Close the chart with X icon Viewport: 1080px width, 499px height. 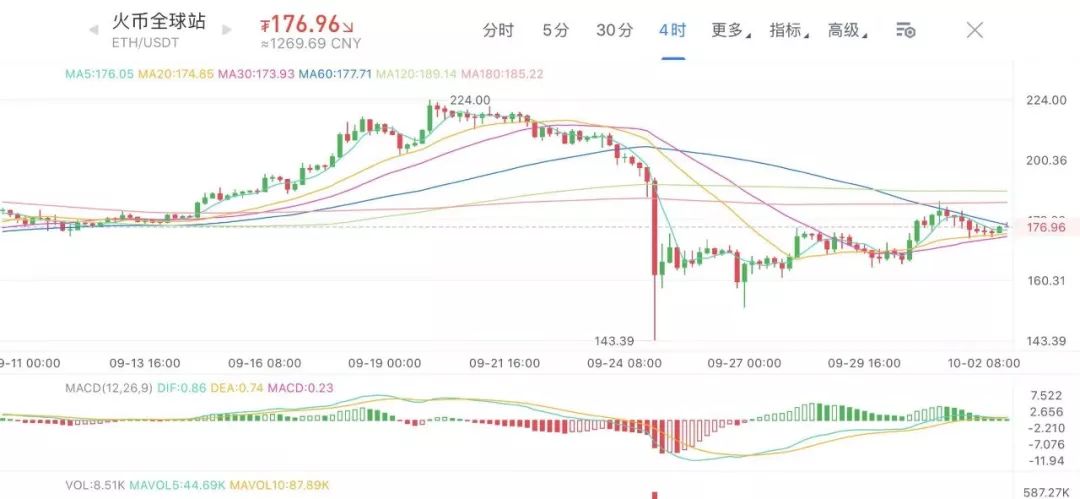point(975,30)
